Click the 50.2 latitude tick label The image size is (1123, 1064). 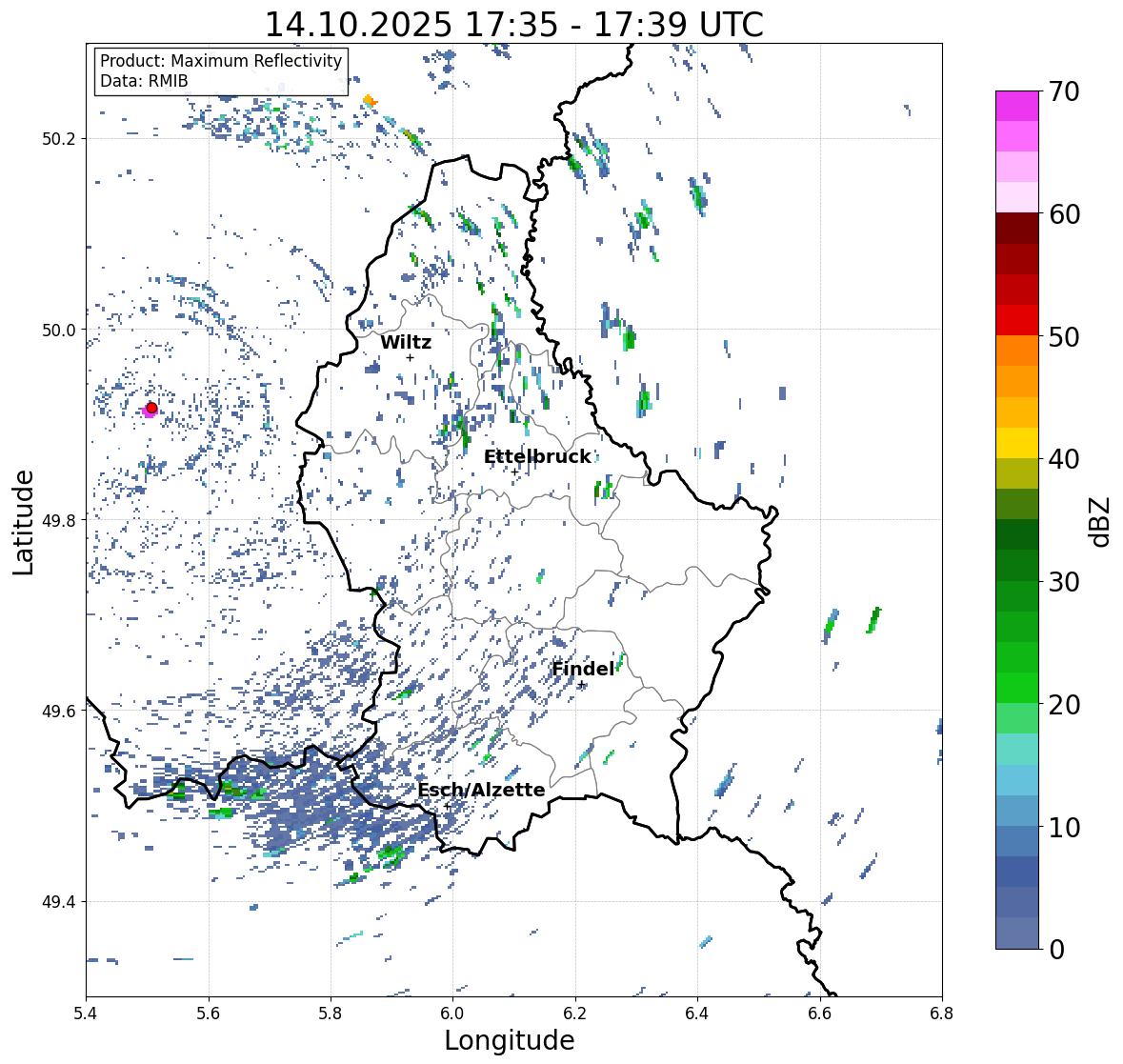pyautogui.click(x=60, y=139)
